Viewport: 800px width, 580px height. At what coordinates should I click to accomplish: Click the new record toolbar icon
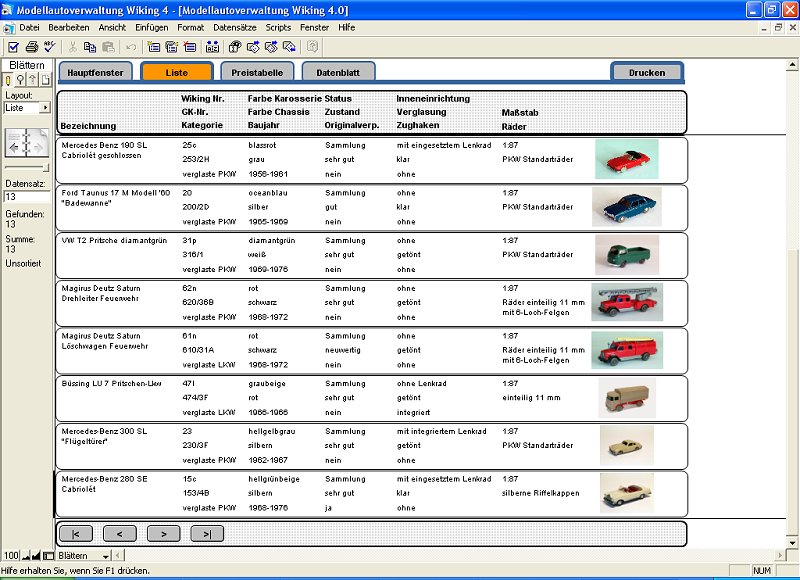pyautogui.click(x=154, y=47)
